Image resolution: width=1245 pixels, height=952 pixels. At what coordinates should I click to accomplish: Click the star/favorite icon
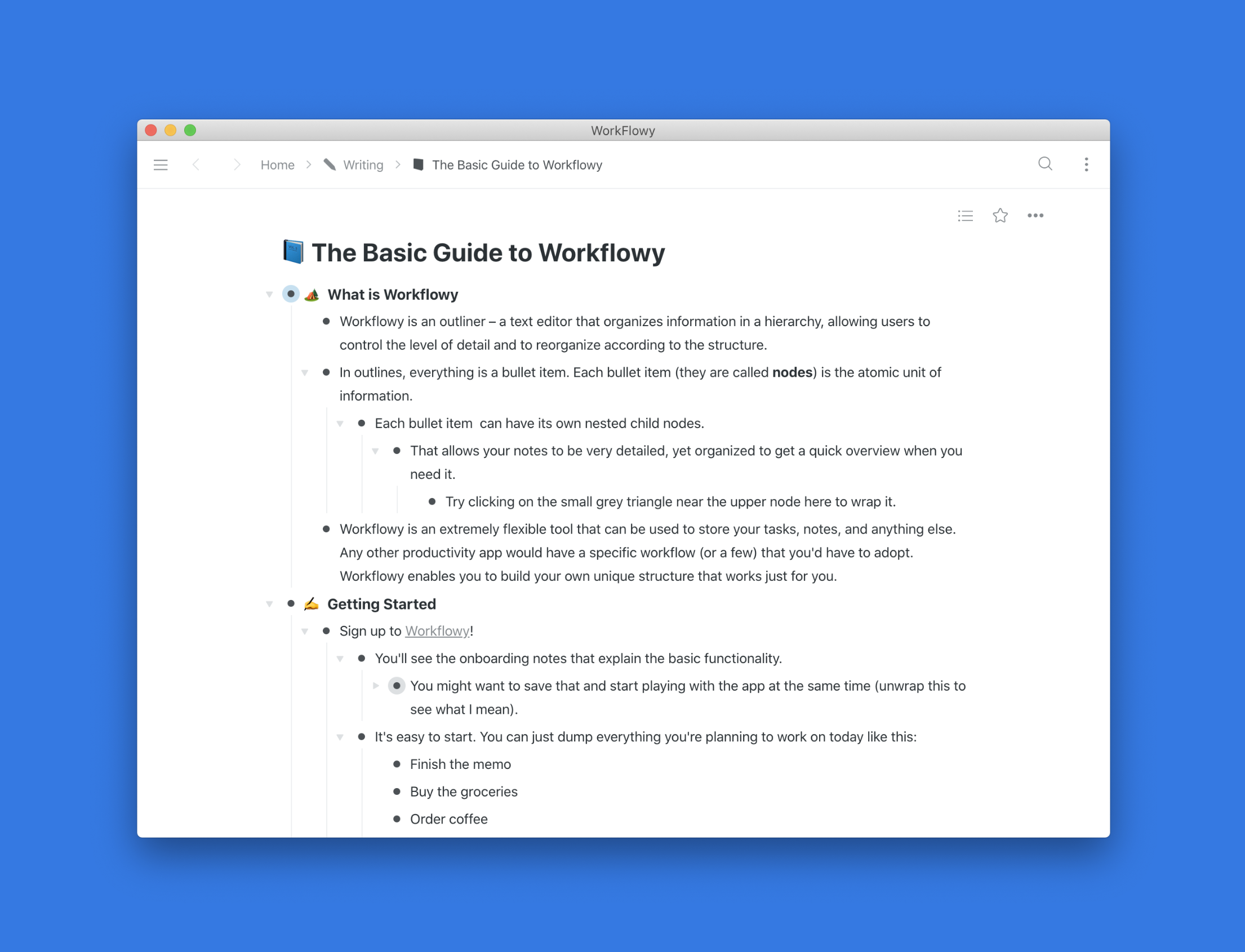tap(1000, 215)
